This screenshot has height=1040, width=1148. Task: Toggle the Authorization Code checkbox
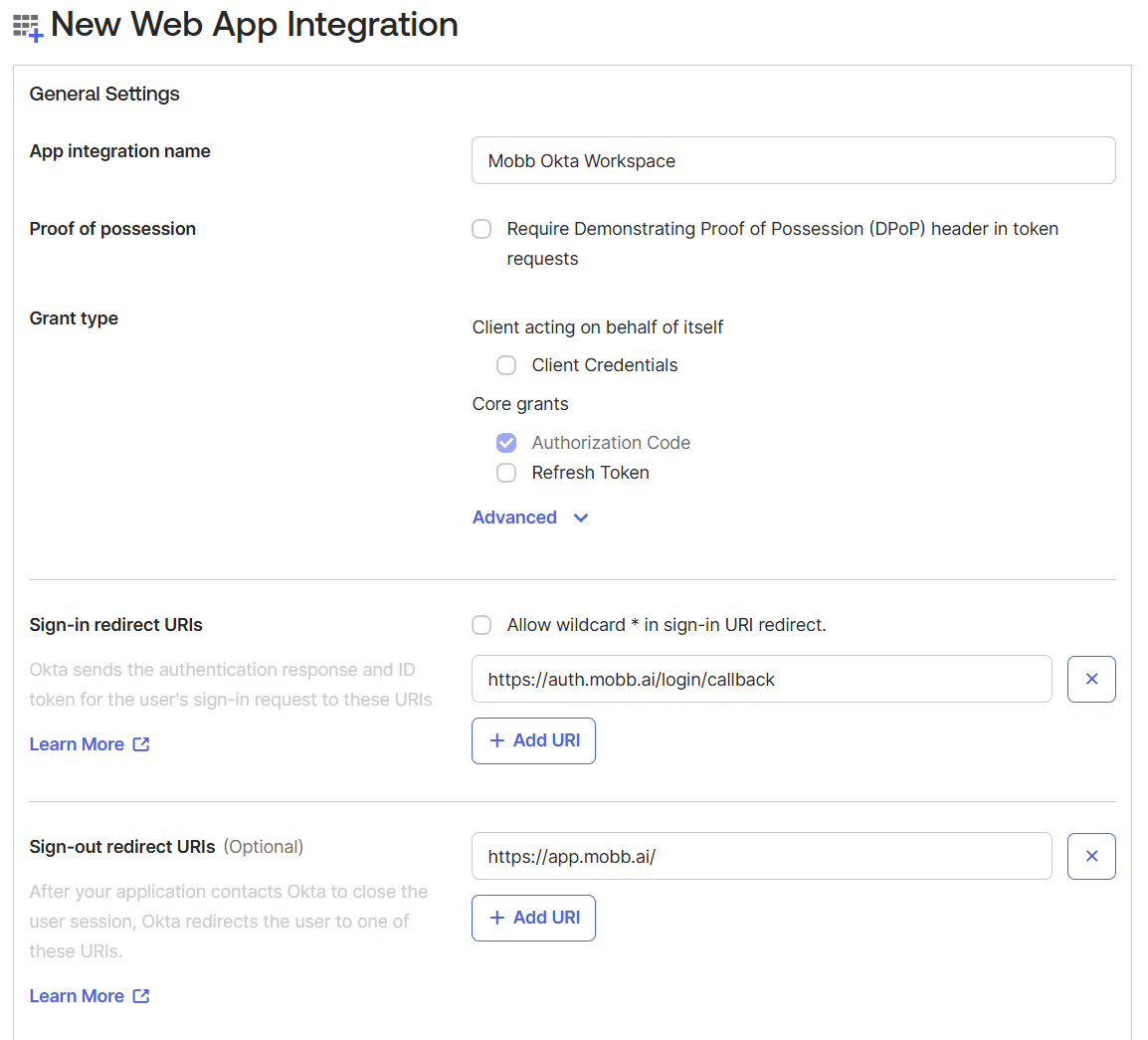pos(506,443)
